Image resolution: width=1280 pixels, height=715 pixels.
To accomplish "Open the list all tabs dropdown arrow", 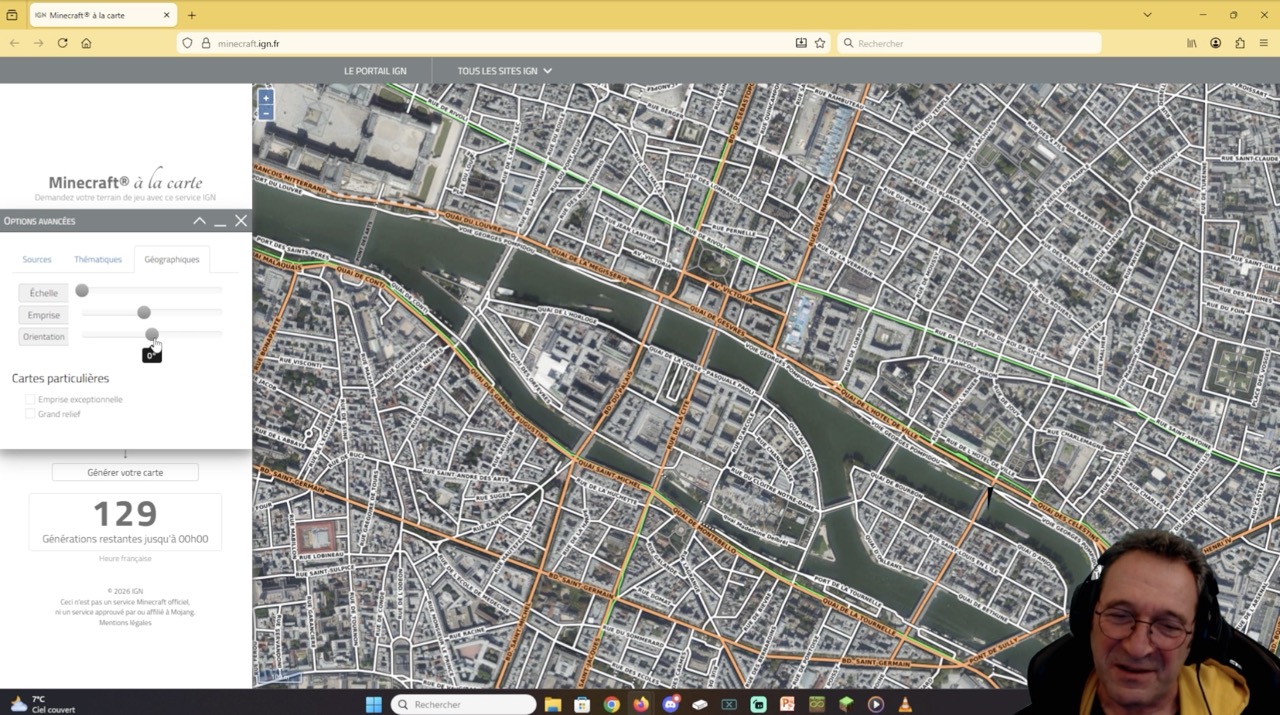I will 1147,15.
